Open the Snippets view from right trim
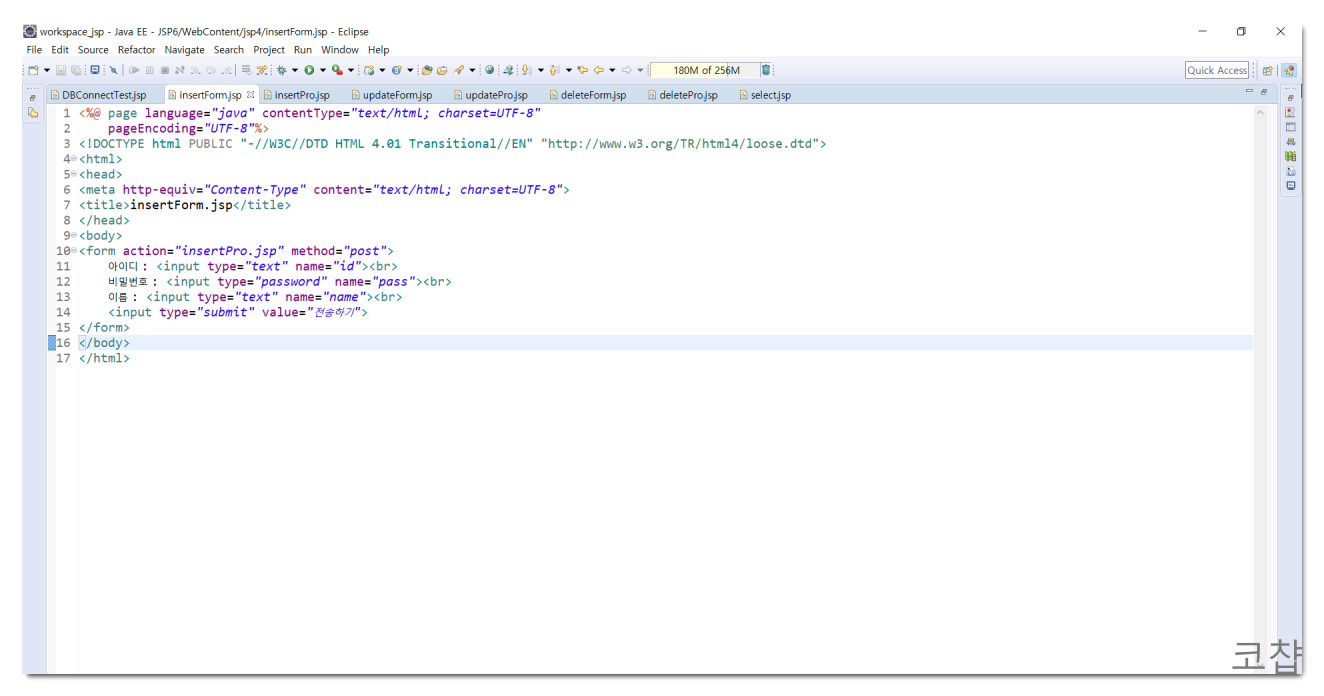This screenshot has width=1324, height=696. [1290, 171]
